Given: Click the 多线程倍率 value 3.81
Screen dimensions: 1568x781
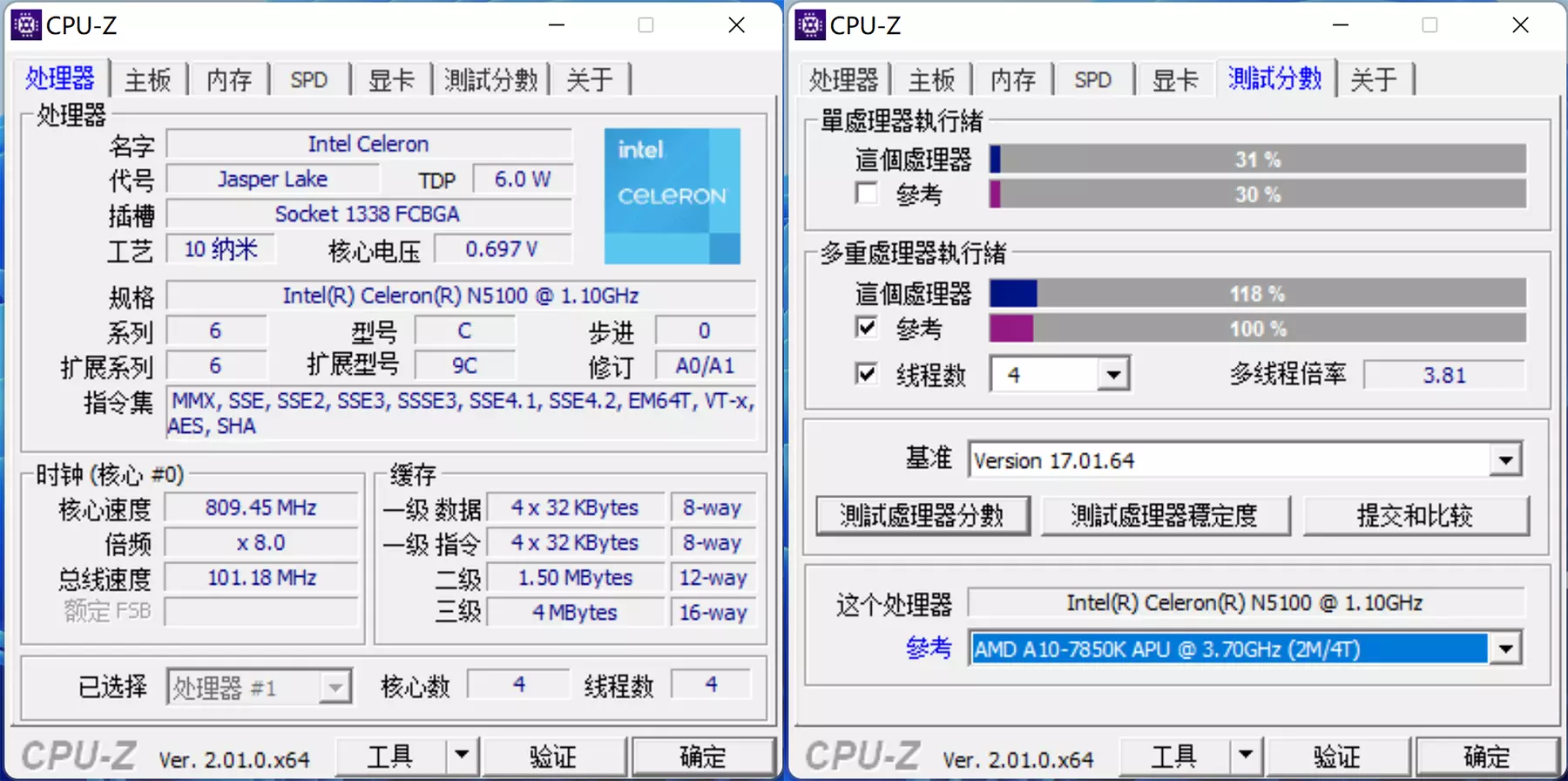Looking at the screenshot, I should [1444, 375].
